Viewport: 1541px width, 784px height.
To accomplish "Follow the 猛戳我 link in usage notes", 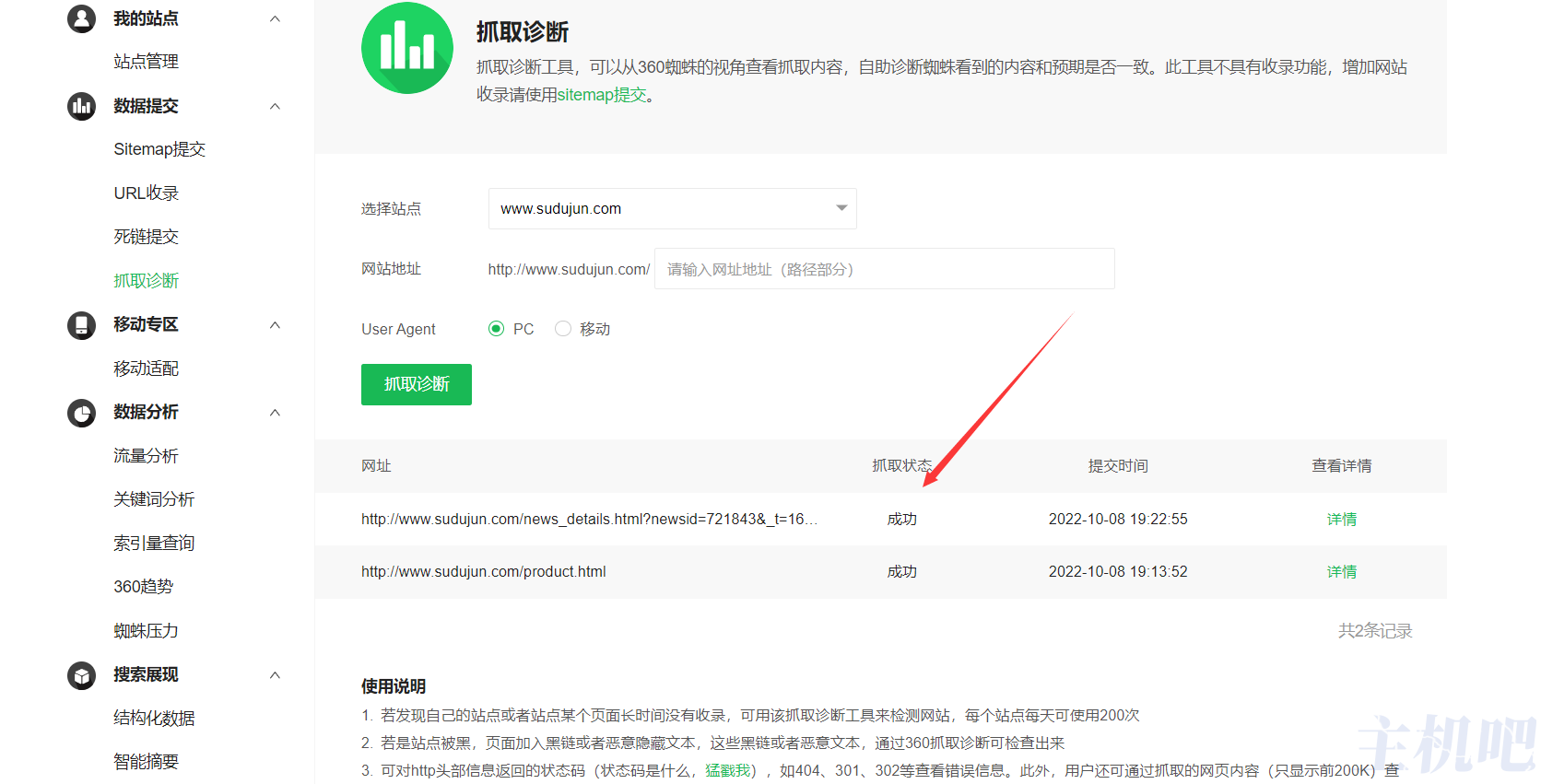I will click(727, 770).
